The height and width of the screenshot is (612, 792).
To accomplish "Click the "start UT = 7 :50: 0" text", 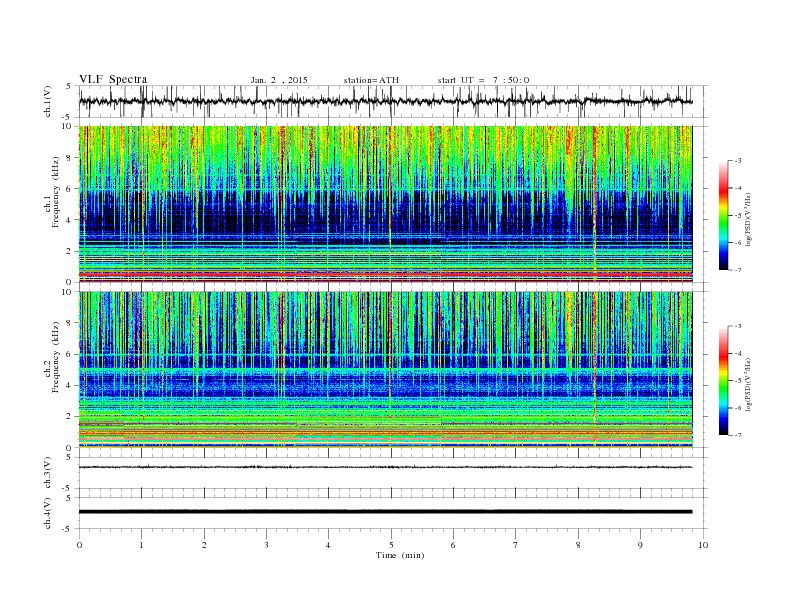I will (x=483, y=80).
